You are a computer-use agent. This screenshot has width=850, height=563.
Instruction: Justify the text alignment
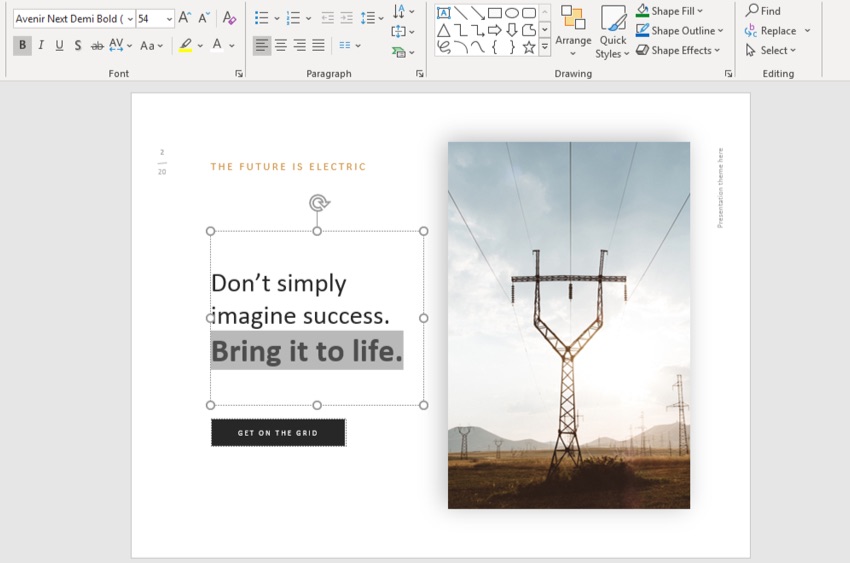click(319, 45)
